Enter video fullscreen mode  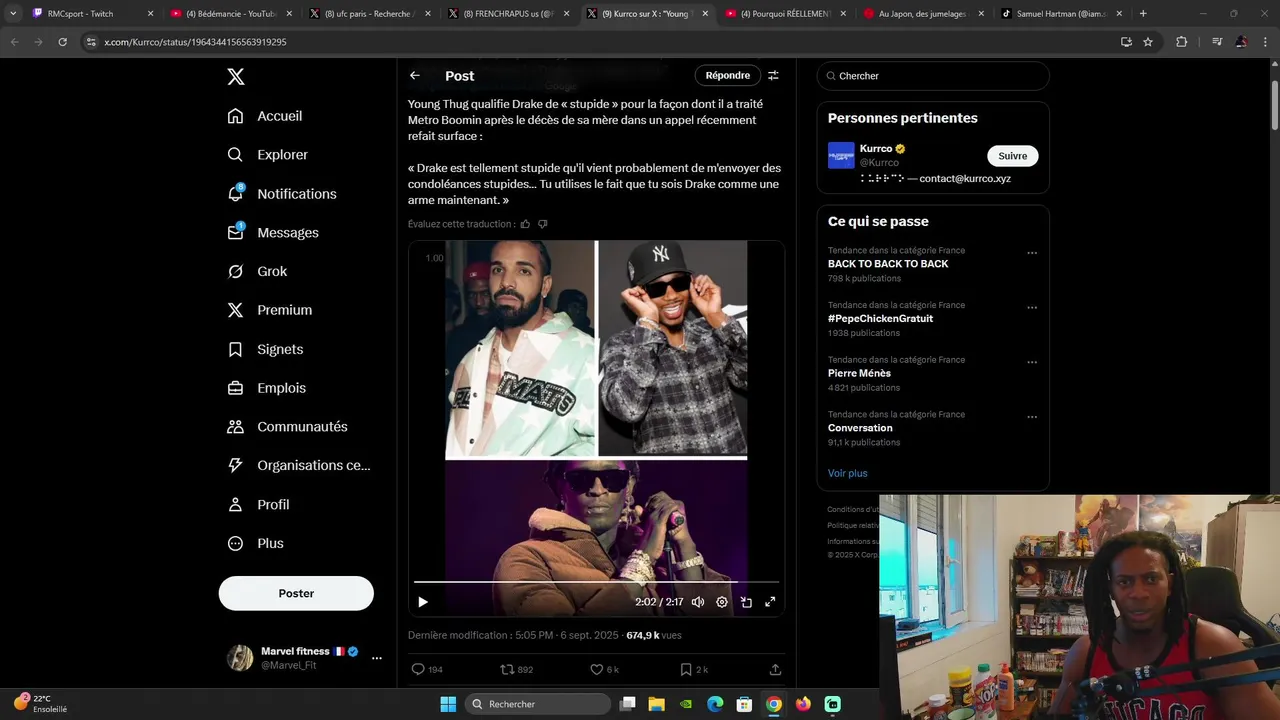click(x=770, y=602)
